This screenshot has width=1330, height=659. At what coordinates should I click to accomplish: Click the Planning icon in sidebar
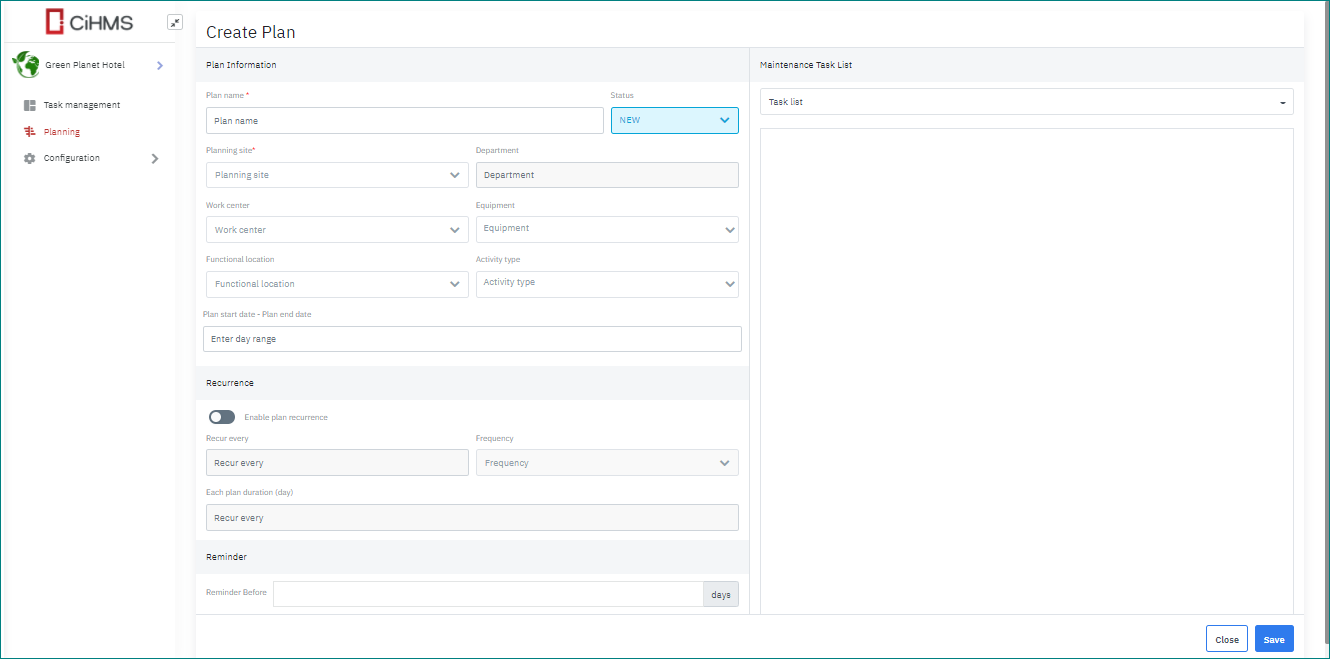(30, 132)
